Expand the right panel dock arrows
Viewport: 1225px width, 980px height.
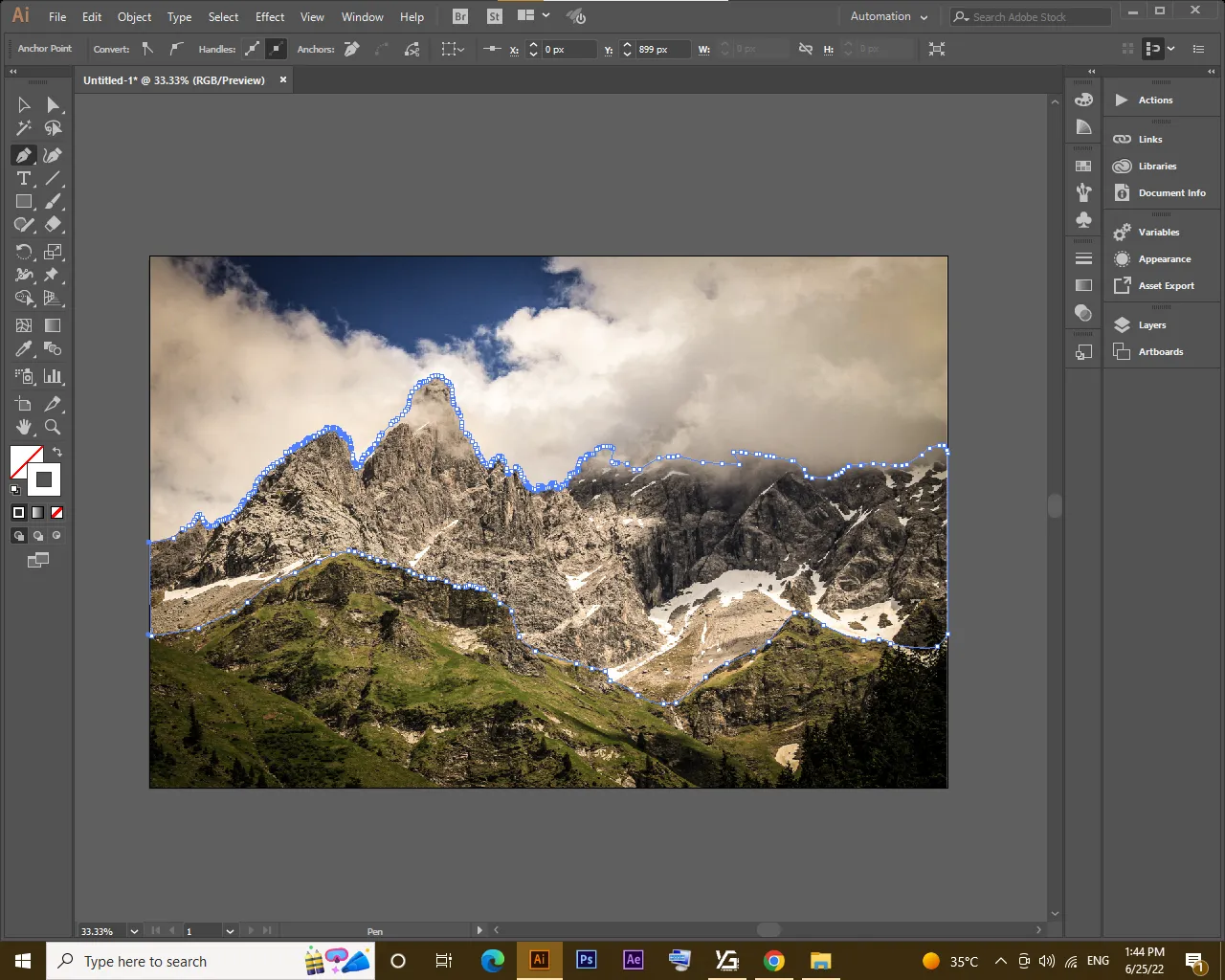pos(1212,72)
